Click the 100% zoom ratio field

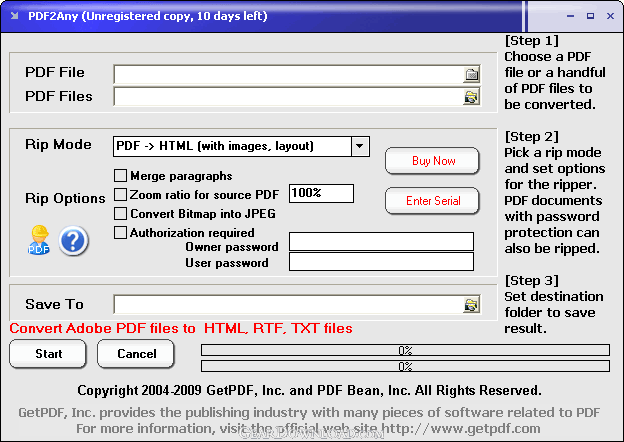(321, 194)
